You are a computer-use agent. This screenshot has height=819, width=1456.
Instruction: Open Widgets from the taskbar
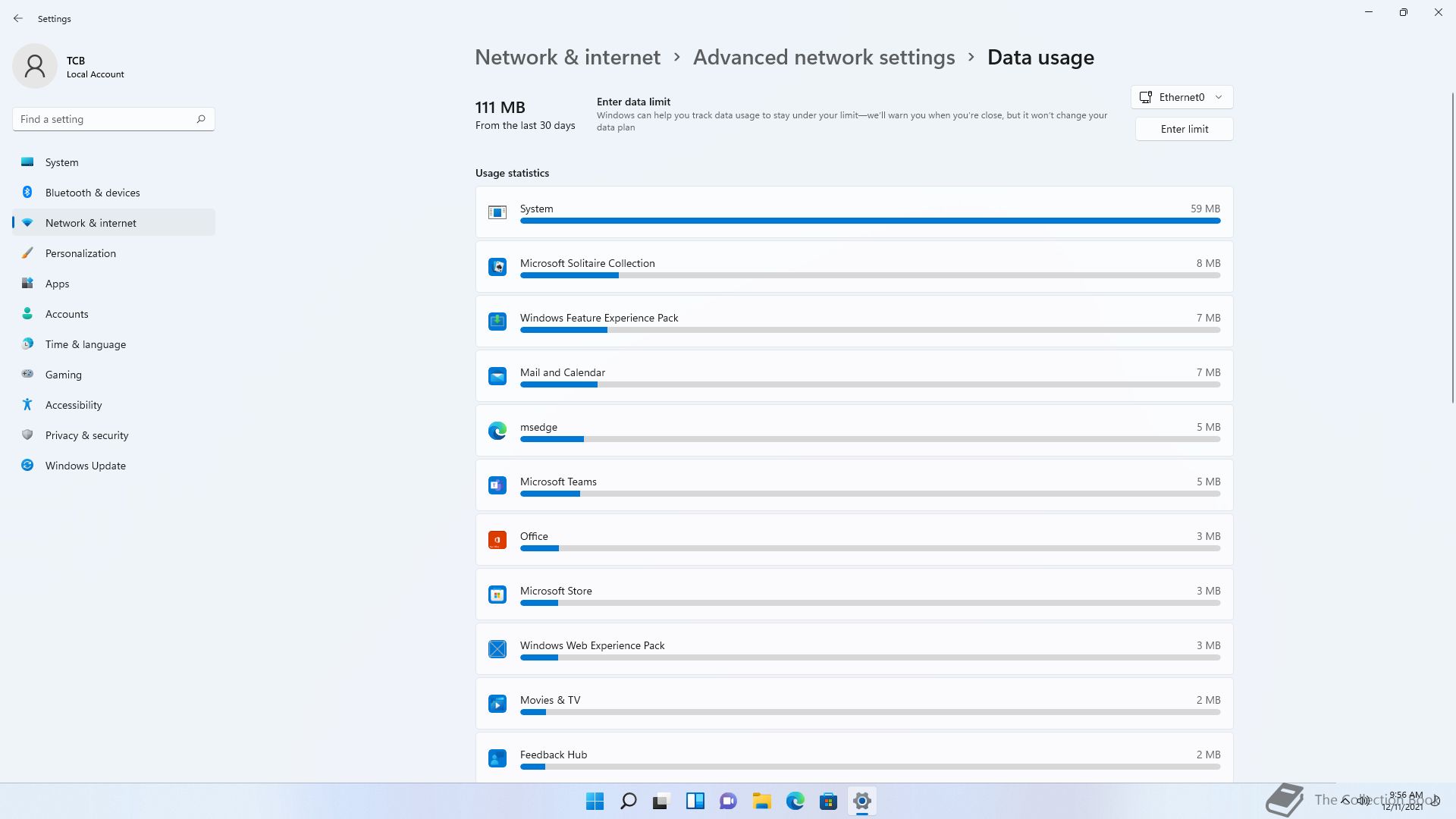[x=695, y=801]
